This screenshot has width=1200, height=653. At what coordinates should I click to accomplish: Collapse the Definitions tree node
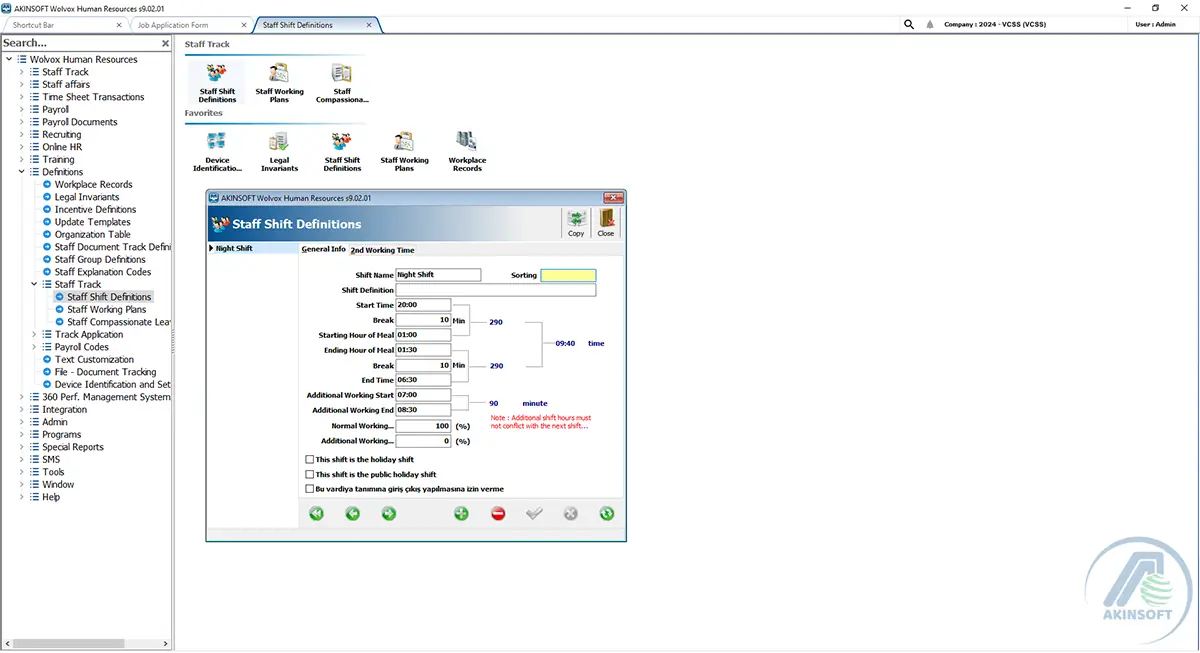tap(22, 172)
